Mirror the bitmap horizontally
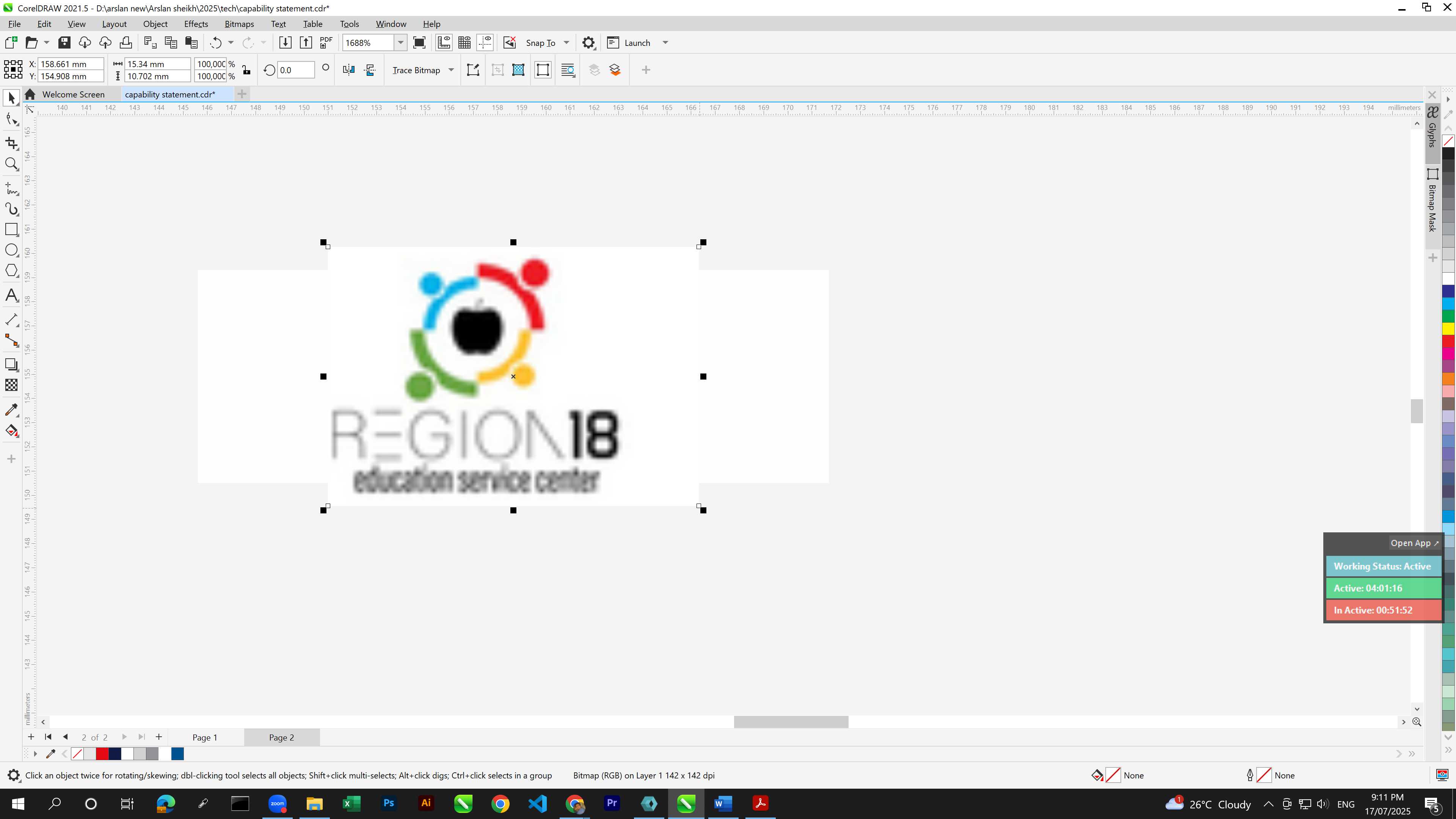This screenshot has width=1456, height=819. tap(349, 70)
